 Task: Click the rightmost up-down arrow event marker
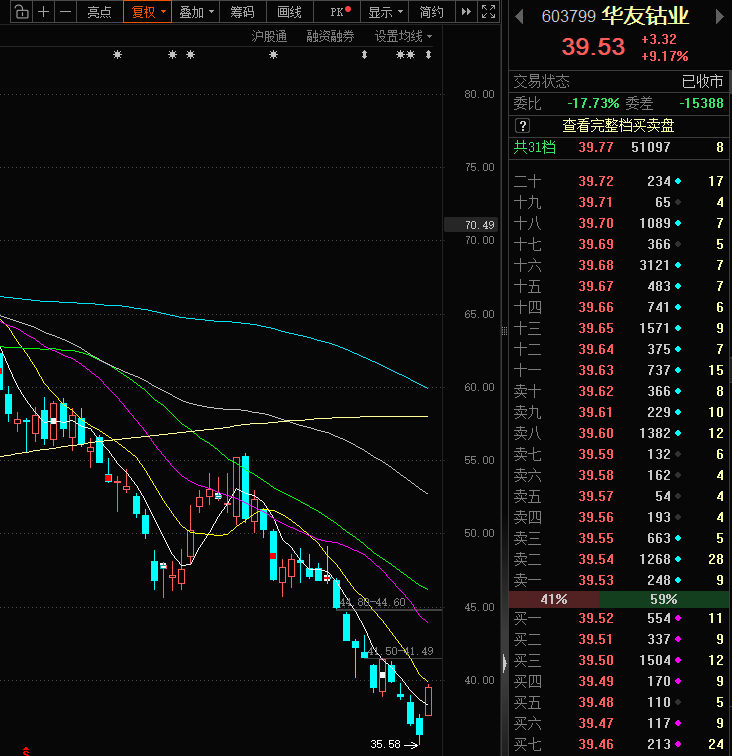pos(428,54)
